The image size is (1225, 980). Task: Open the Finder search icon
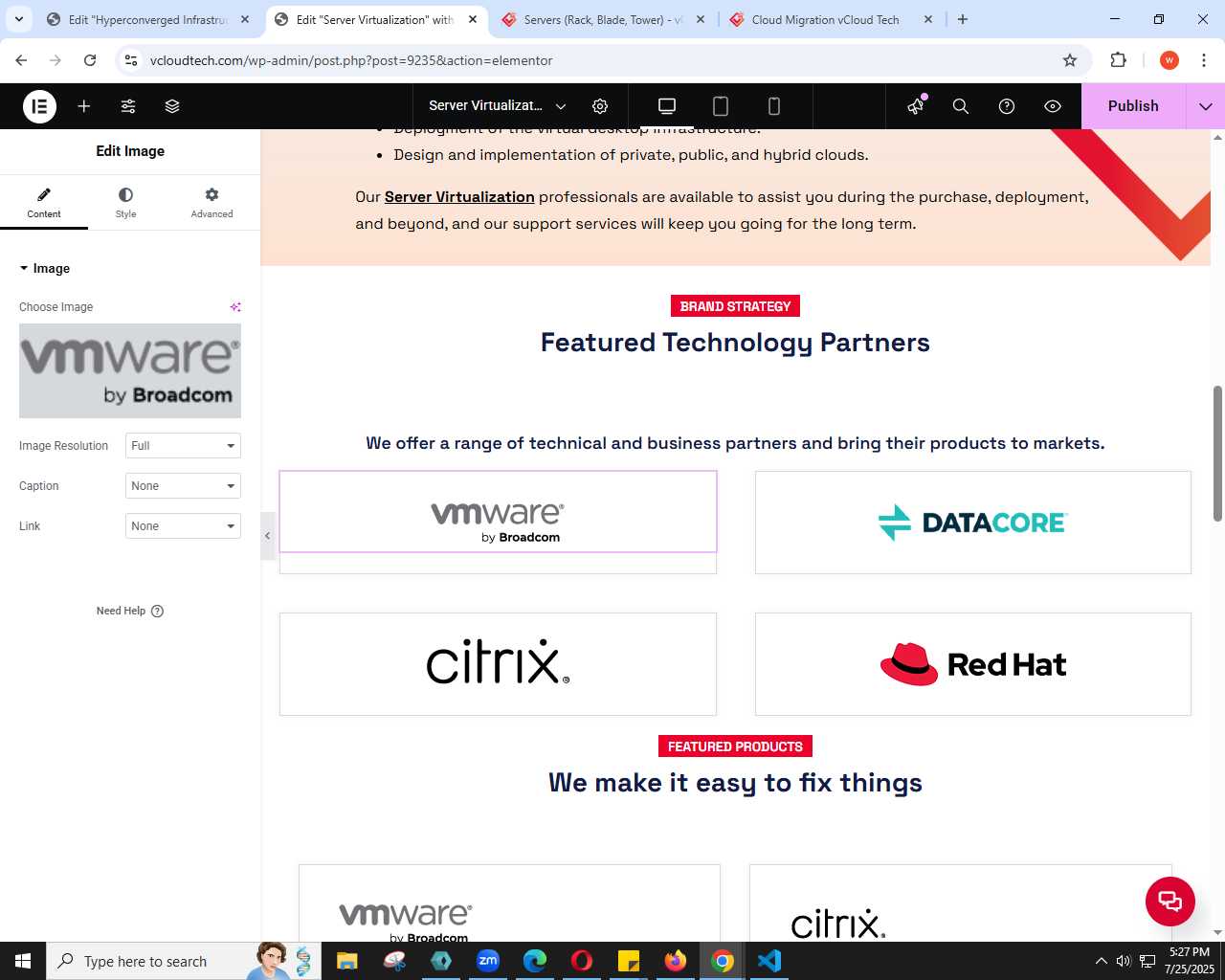(961, 106)
